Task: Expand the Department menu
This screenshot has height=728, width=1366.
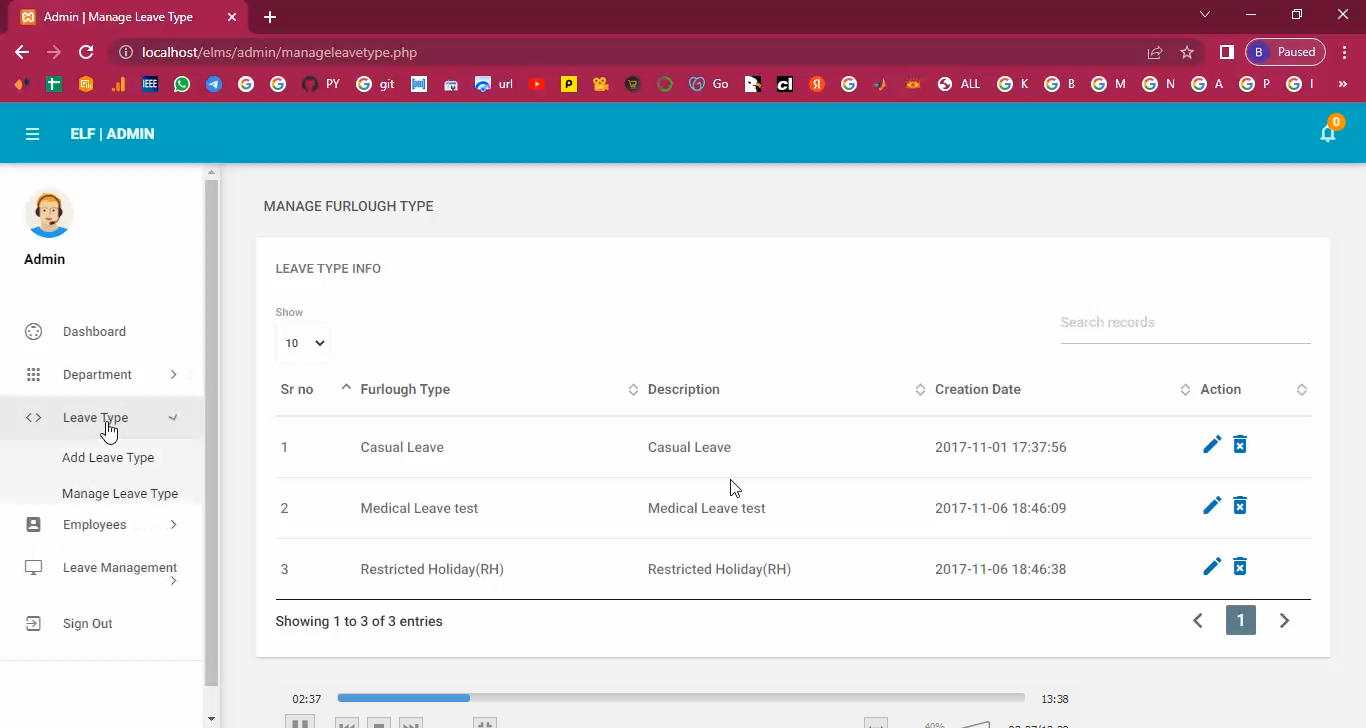Action: [x=97, y=375]
